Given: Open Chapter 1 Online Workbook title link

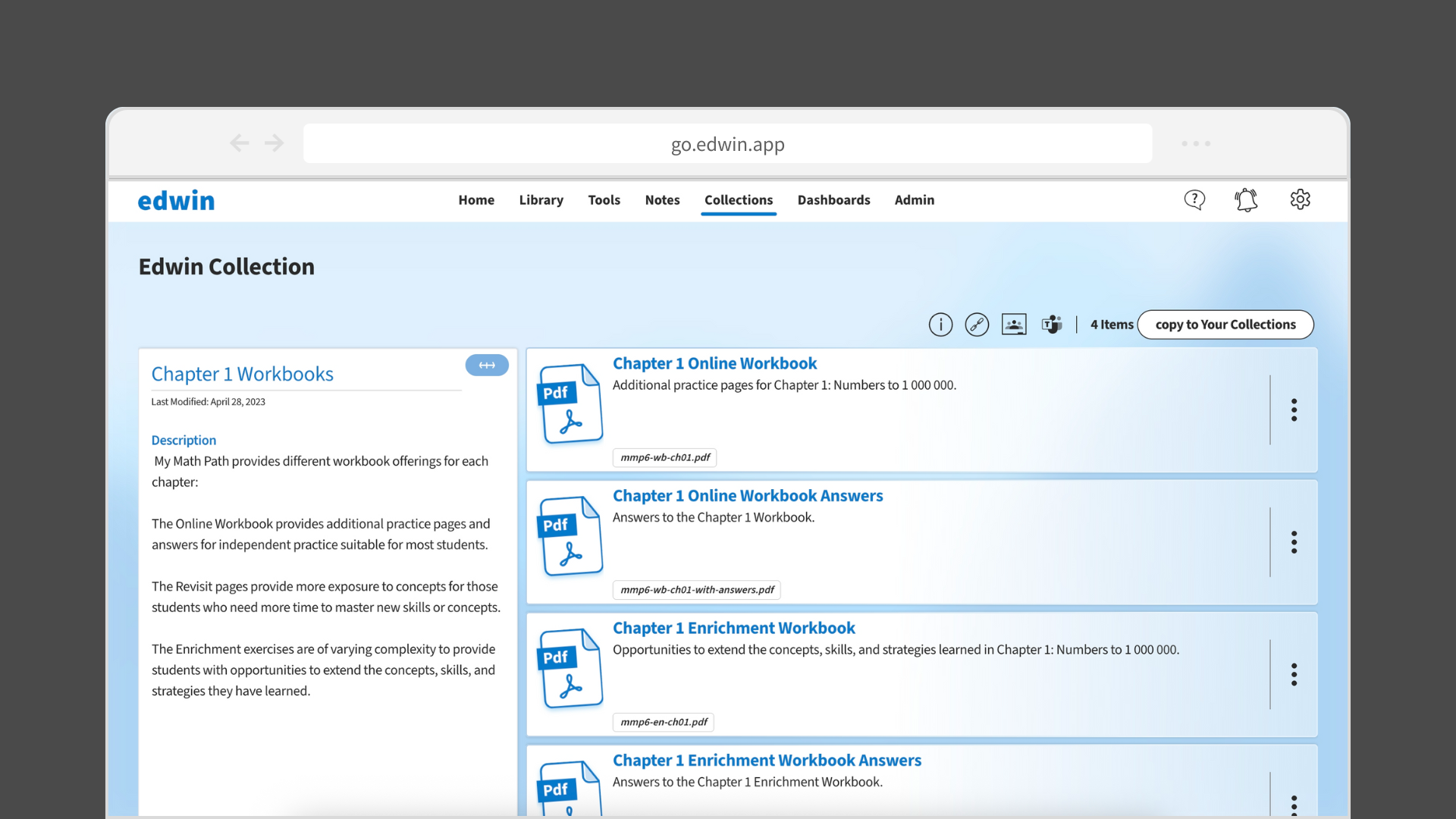Looking at the screenshot, I should coord(714,363).
